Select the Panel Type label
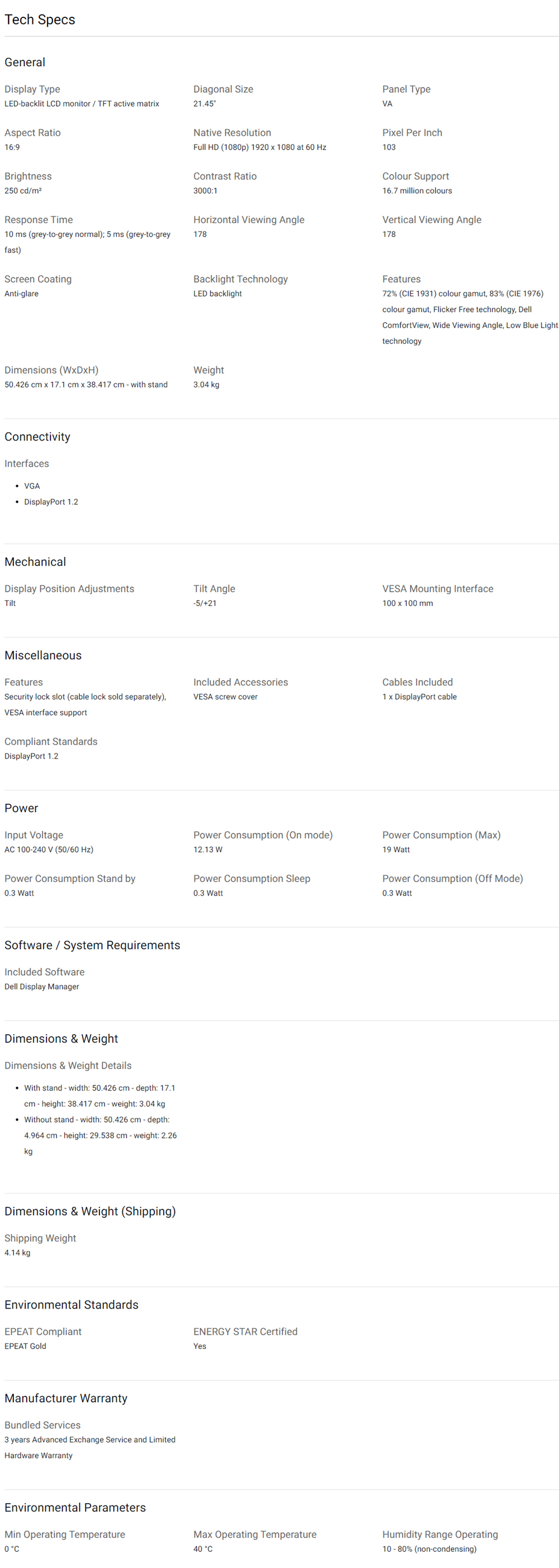Viewport: 559px width, 1568px height. (406, 89)
